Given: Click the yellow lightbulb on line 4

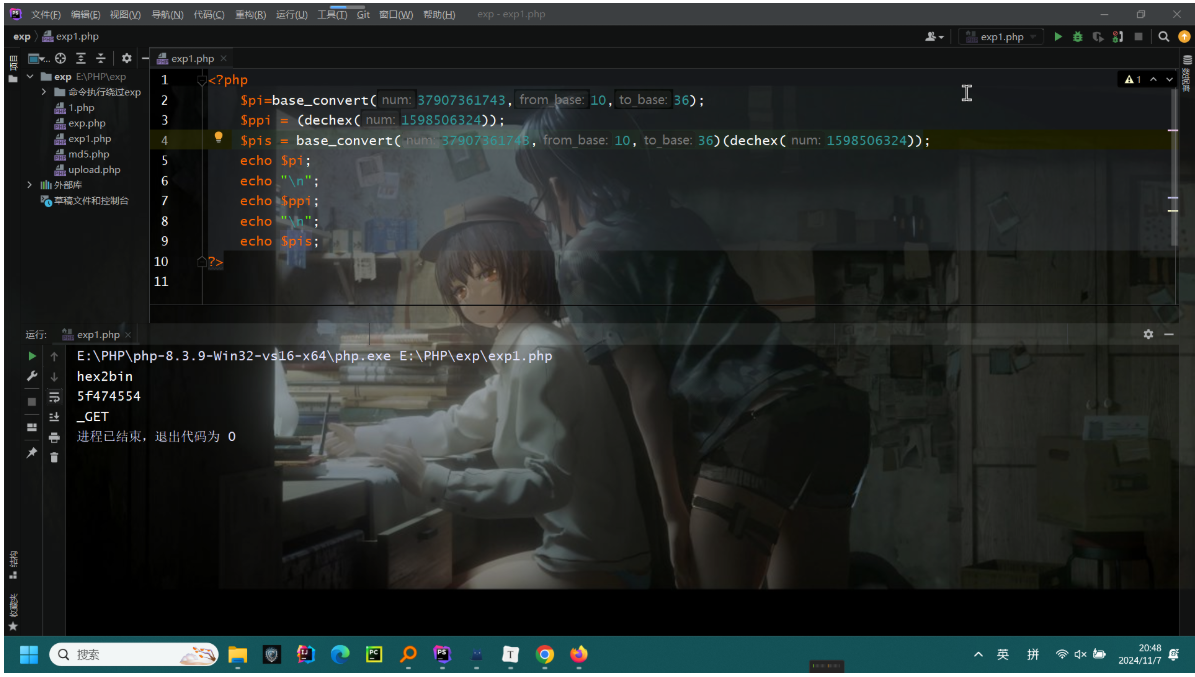Looking at the screenshot, I should click(218, 138).
